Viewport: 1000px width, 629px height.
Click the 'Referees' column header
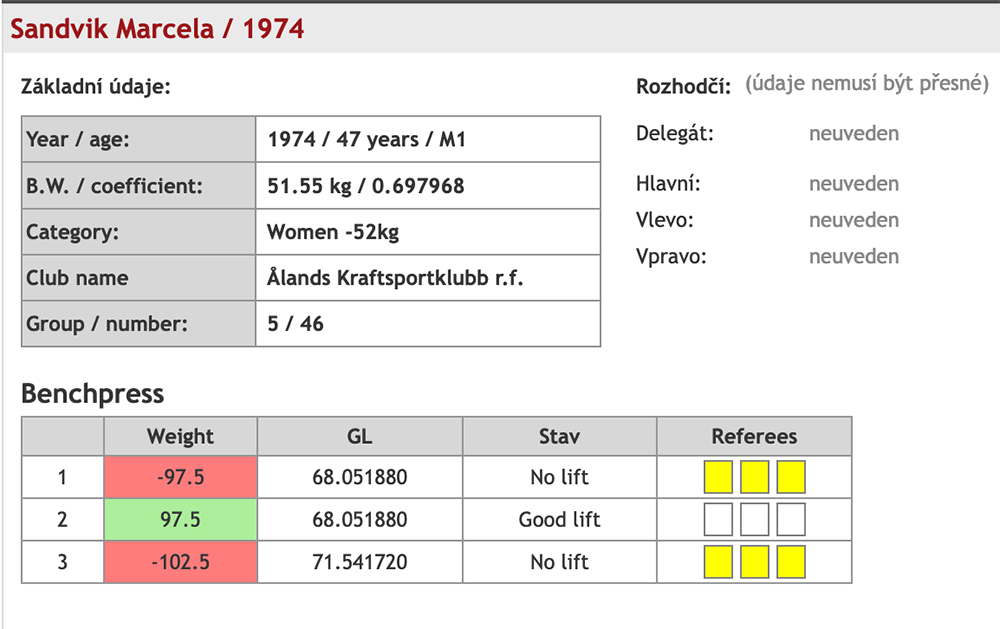754,436
